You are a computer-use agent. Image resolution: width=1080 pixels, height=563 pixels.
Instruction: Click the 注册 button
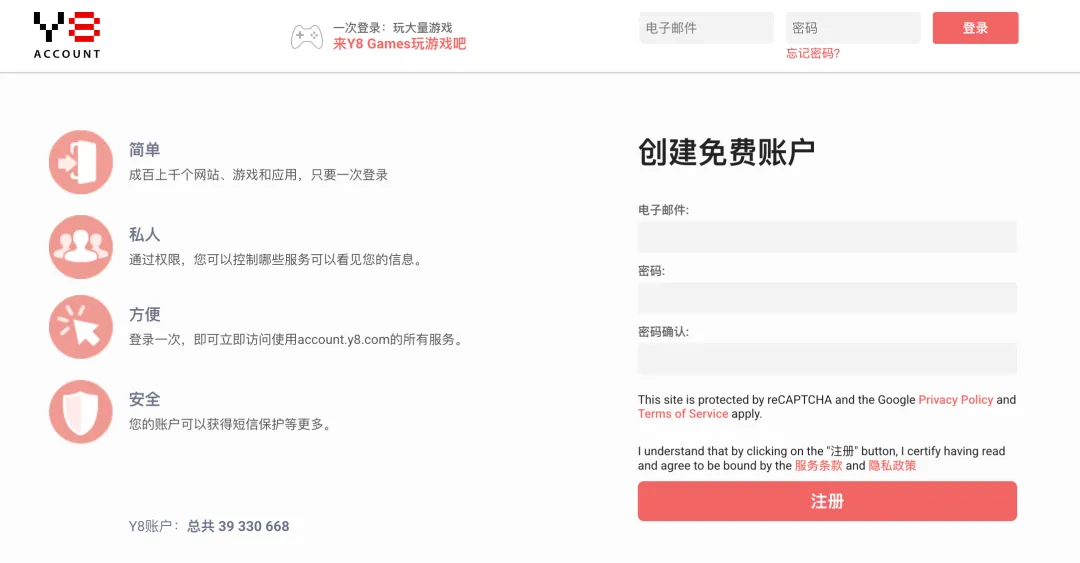pyautogui.click(x=827, y=501)
